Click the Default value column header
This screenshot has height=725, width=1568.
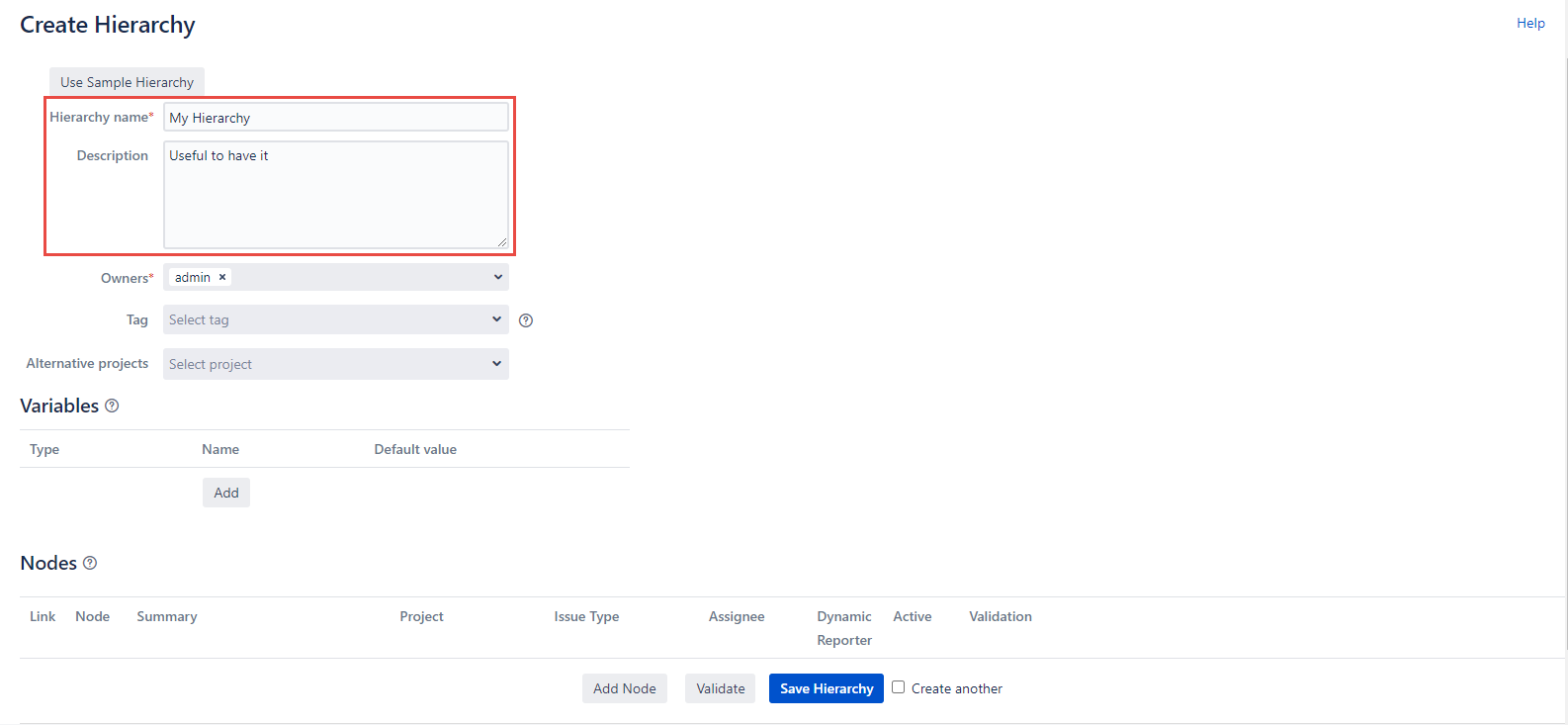(x=415, y=449)
